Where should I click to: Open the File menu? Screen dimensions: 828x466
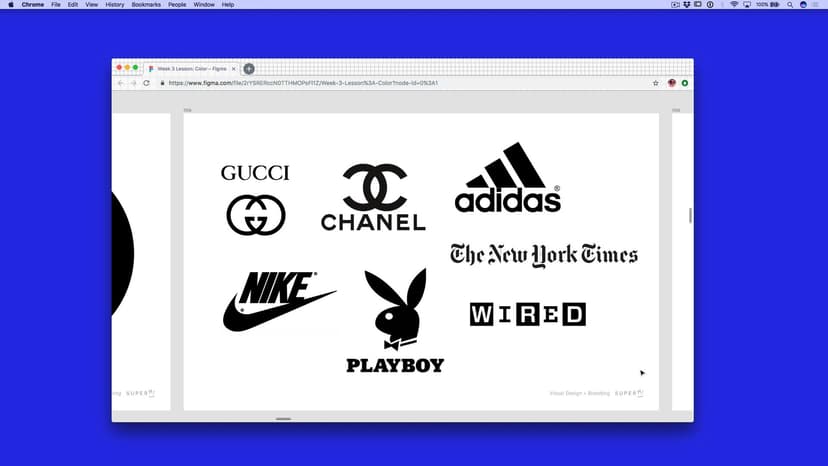tap(55, 4)
